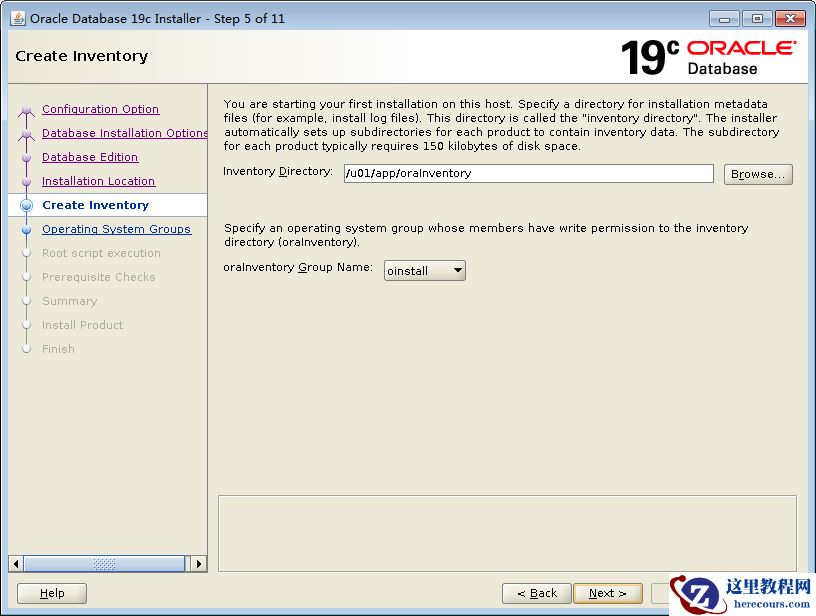The height and width of the screenshot is (616, 816).
Task: Minimize the installer window
Action: [724, 19]
